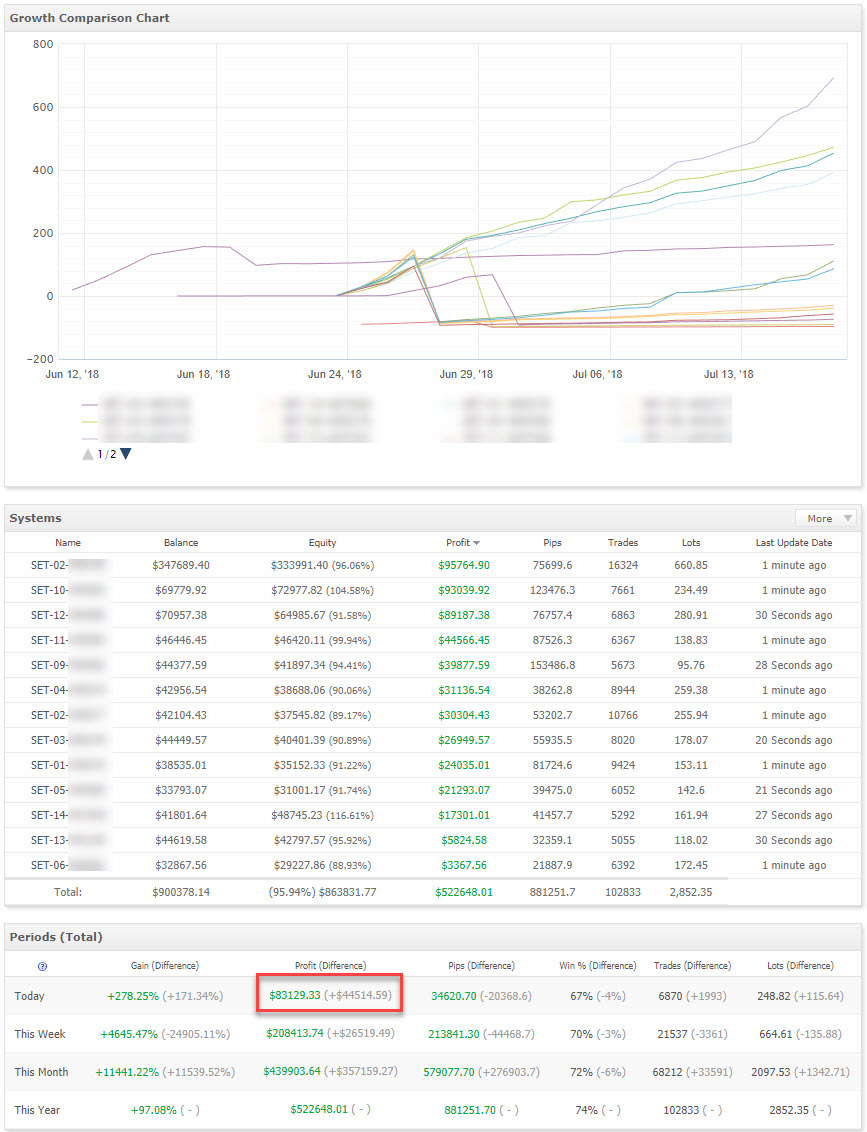Sort systems by Balance column header
Viewport: 867px width, 1132px height.
[180, 542]
